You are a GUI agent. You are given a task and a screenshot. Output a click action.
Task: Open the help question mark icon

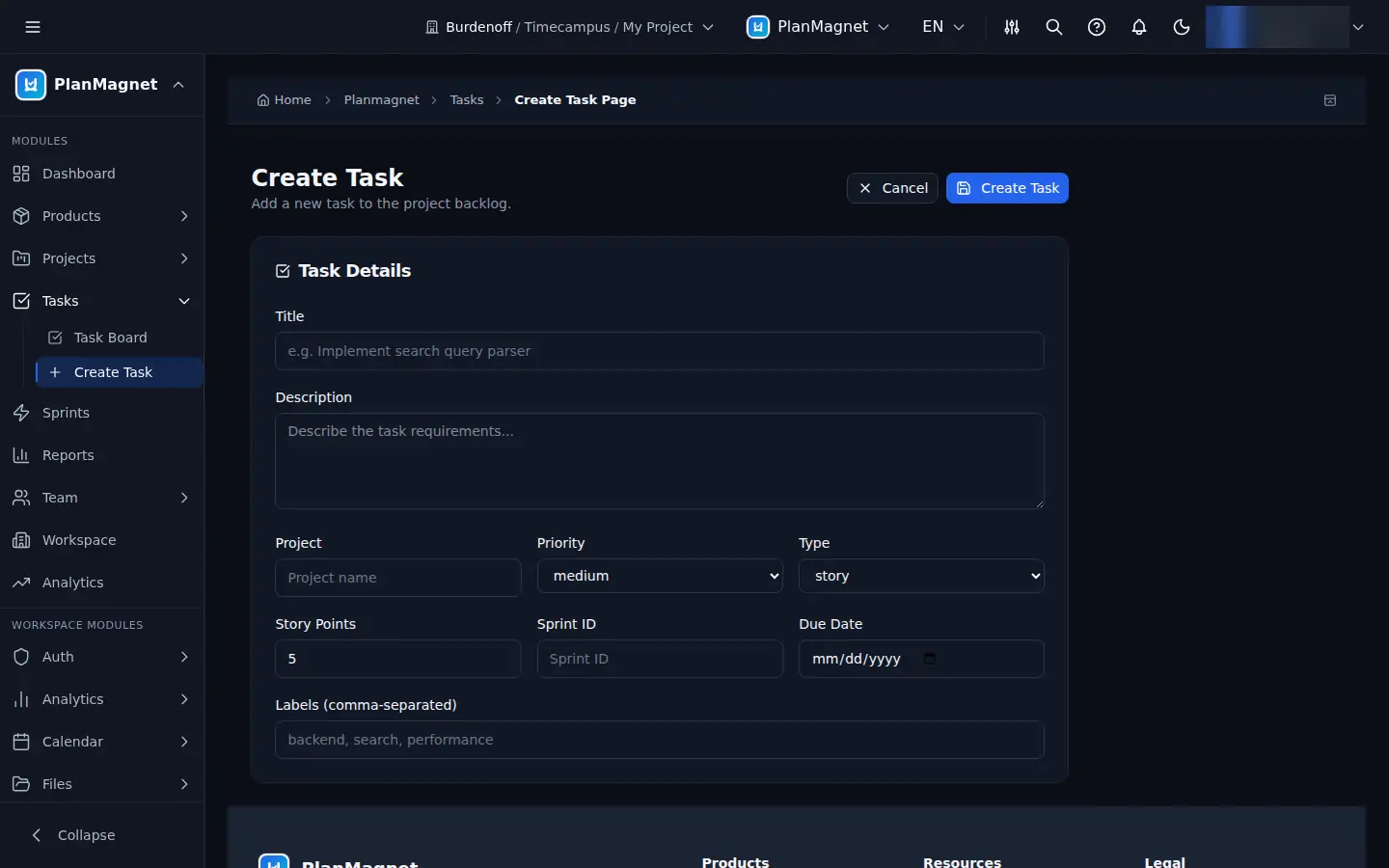coord(1097,27)
